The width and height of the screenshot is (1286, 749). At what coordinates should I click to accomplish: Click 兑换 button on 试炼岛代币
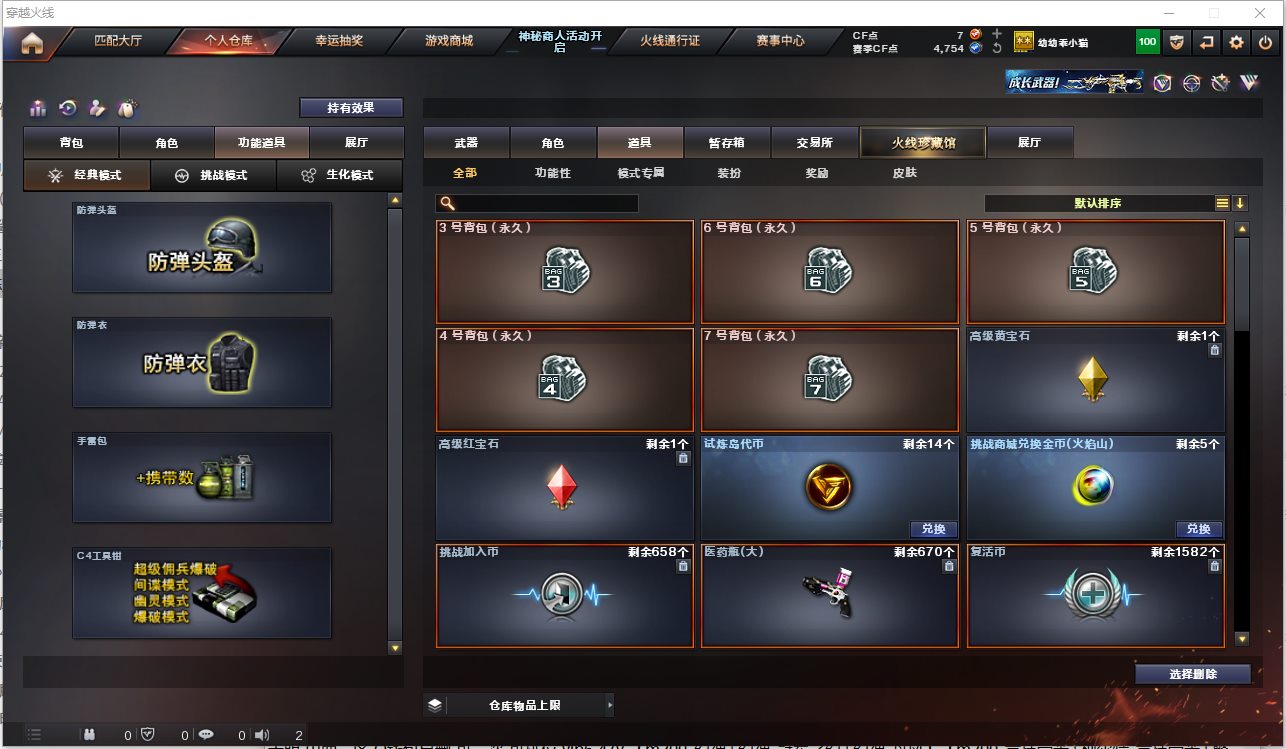pos(934,529)
